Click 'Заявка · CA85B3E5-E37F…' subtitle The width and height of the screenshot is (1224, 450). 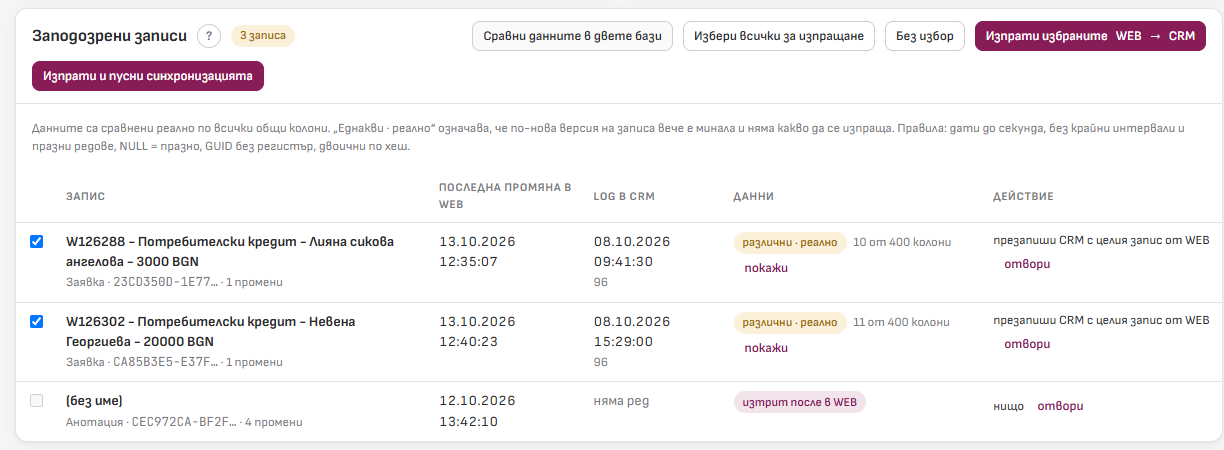point(141,362)
